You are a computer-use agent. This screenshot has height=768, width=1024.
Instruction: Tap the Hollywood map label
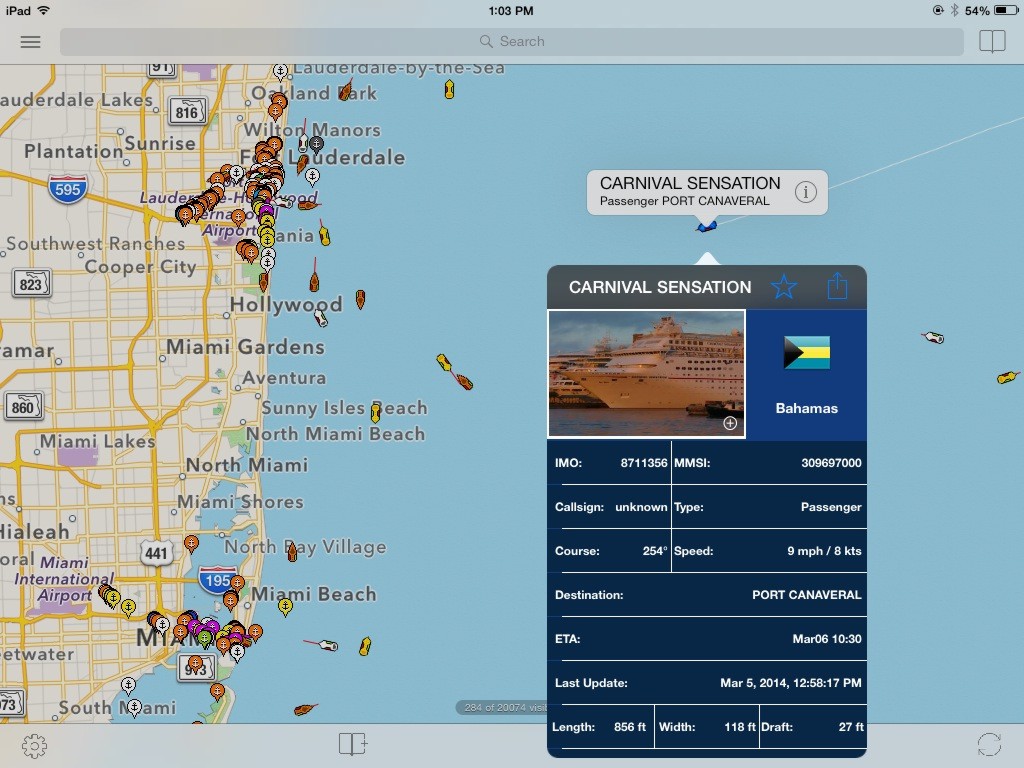tap(286, 304)
